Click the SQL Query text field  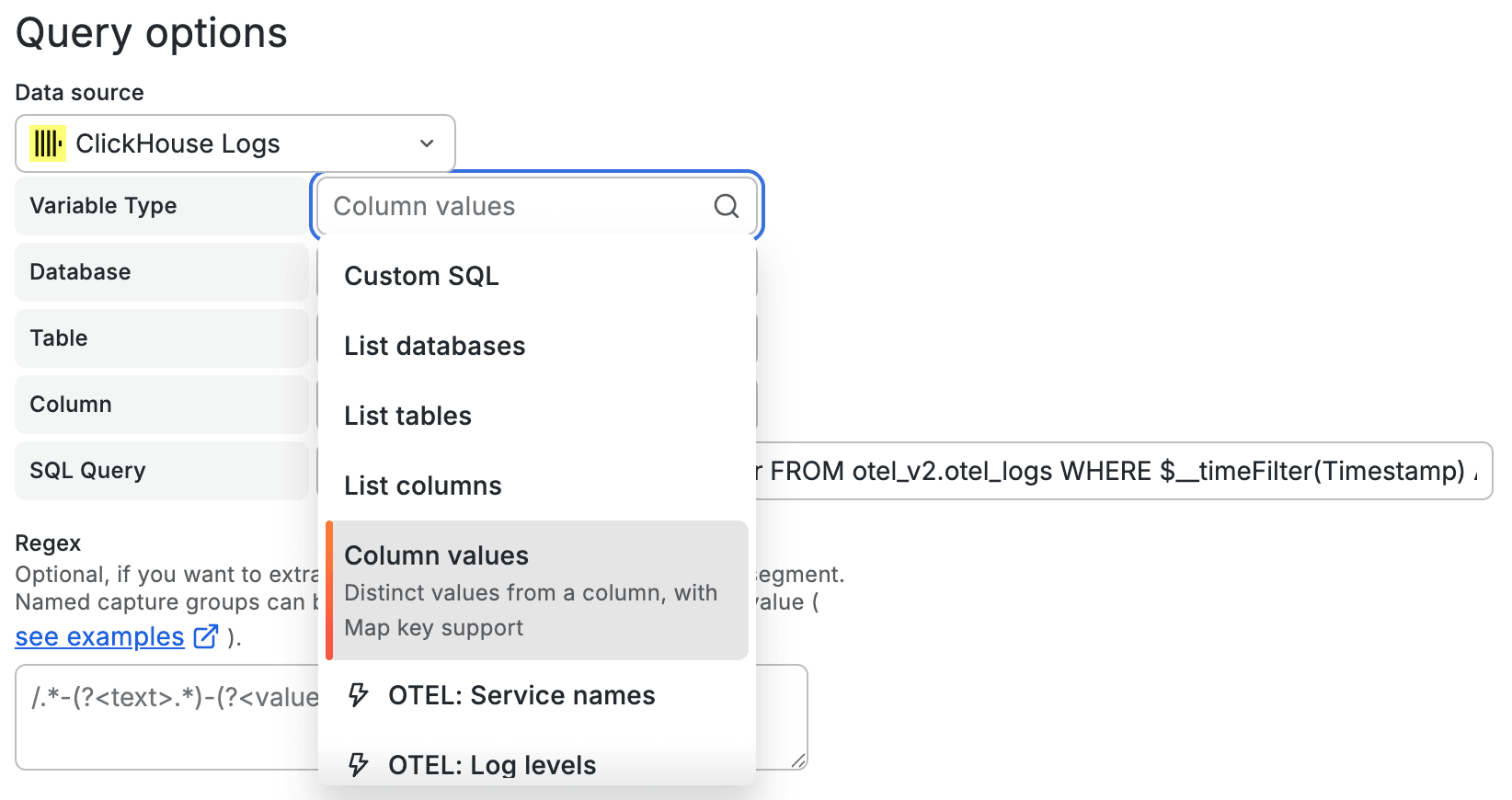pyautogui.click(x=1122, y=471)
